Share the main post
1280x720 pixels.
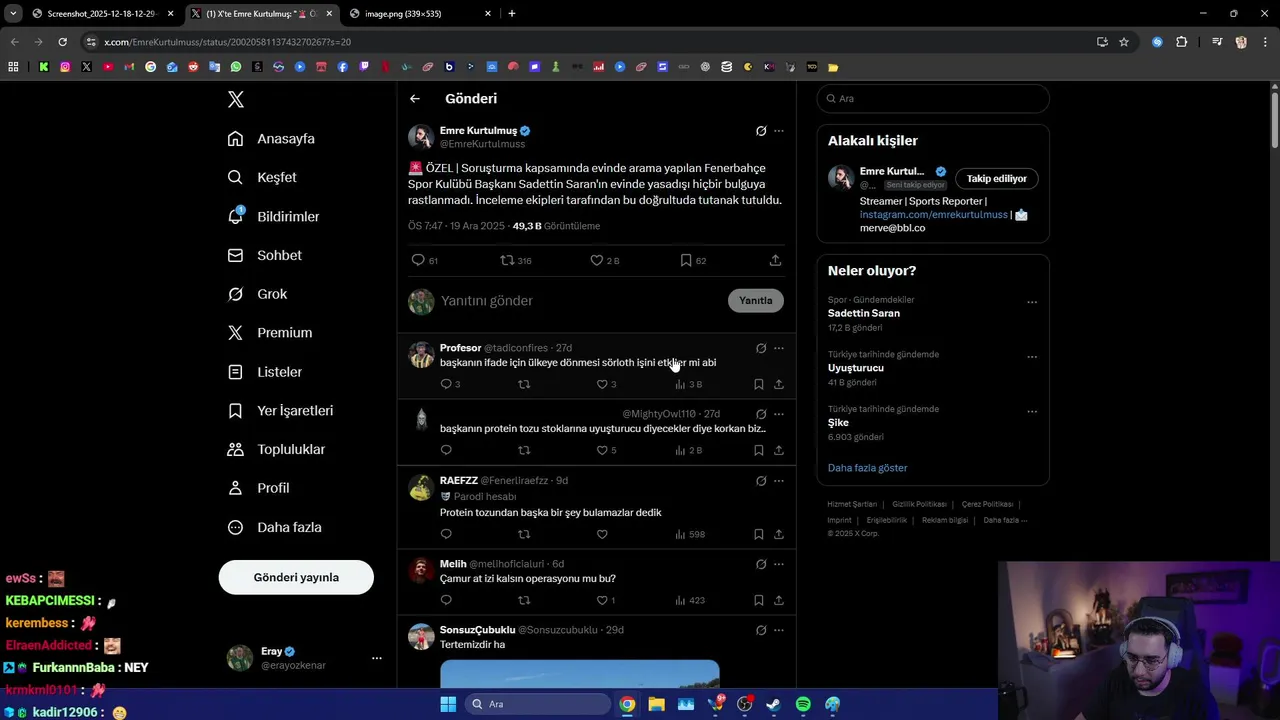(775, 260)
